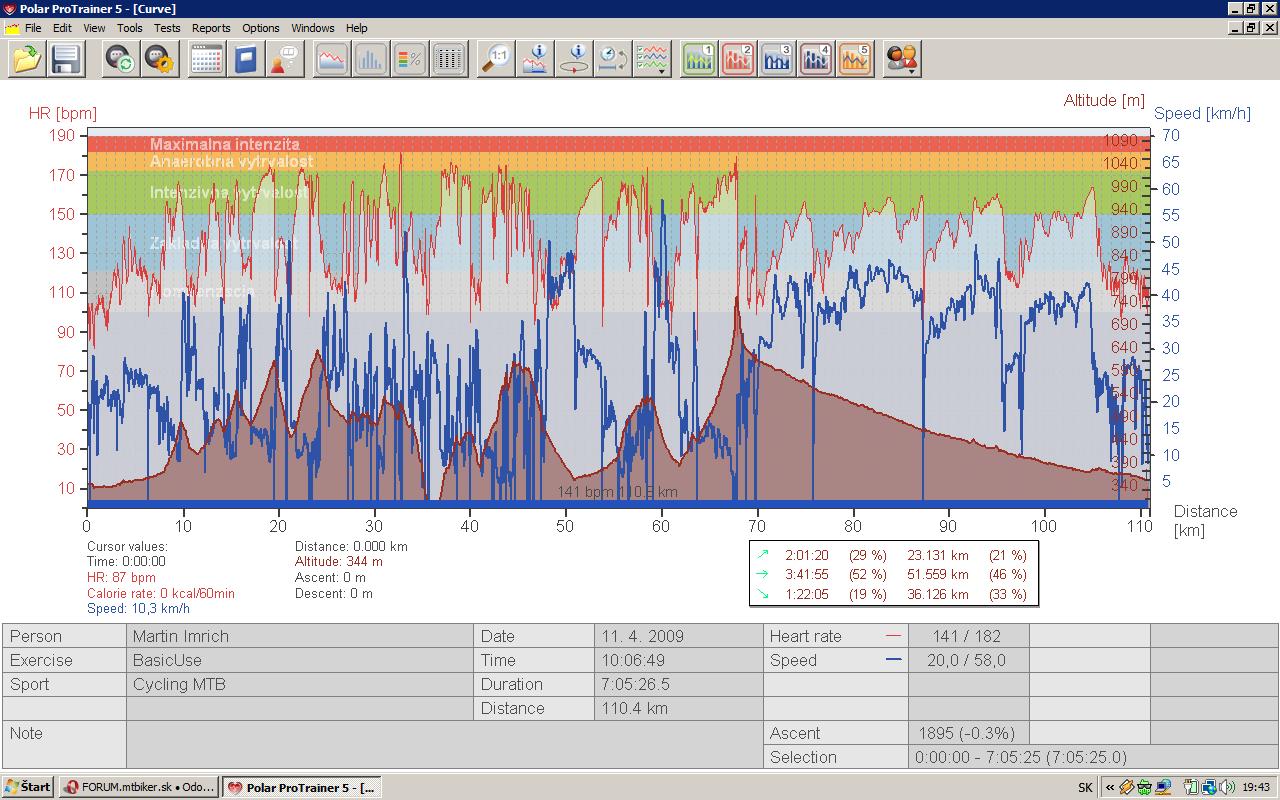This screenshot has width=1280, height=800.
Task: Toggle the percentage zones view button
Action: (x=410, y=59)
